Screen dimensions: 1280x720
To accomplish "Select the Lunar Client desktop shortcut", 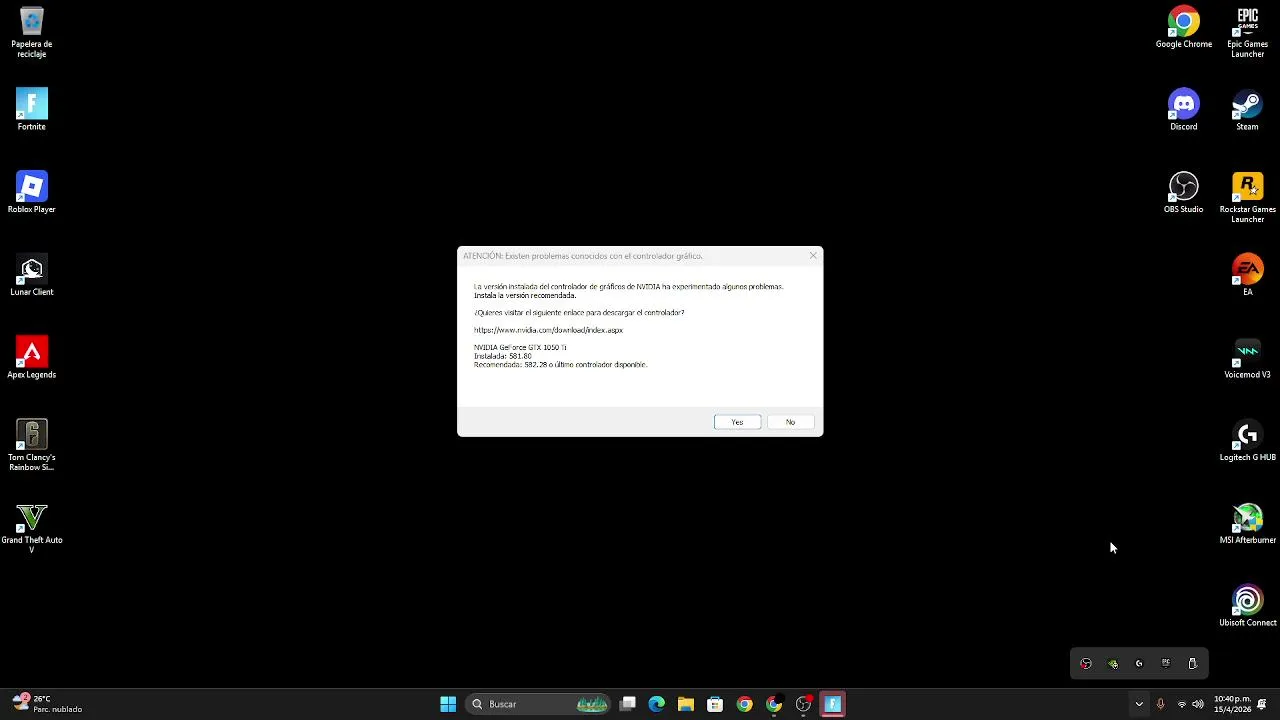I will pos(32,275).
